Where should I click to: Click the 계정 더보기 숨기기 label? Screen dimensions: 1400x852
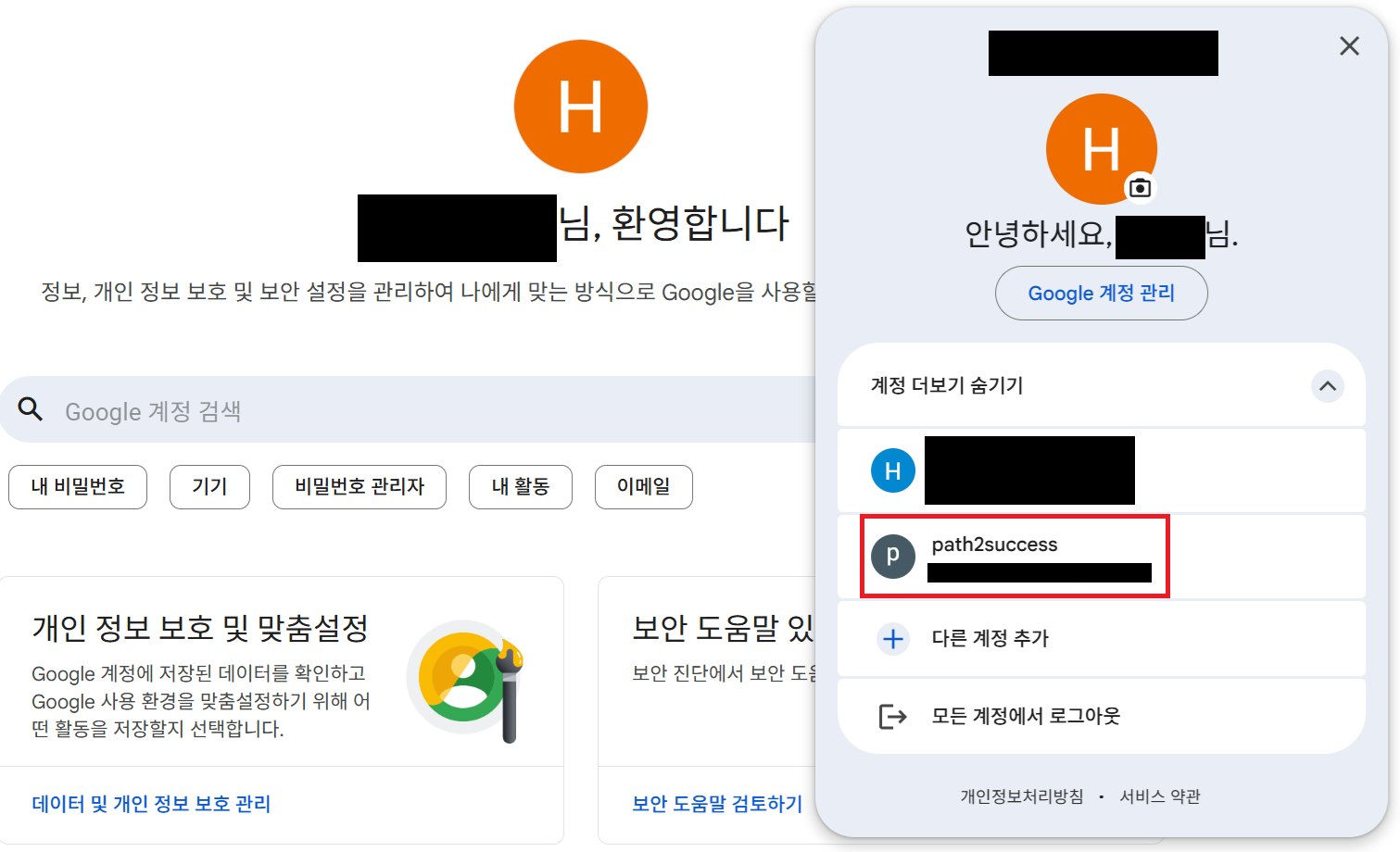947,385
